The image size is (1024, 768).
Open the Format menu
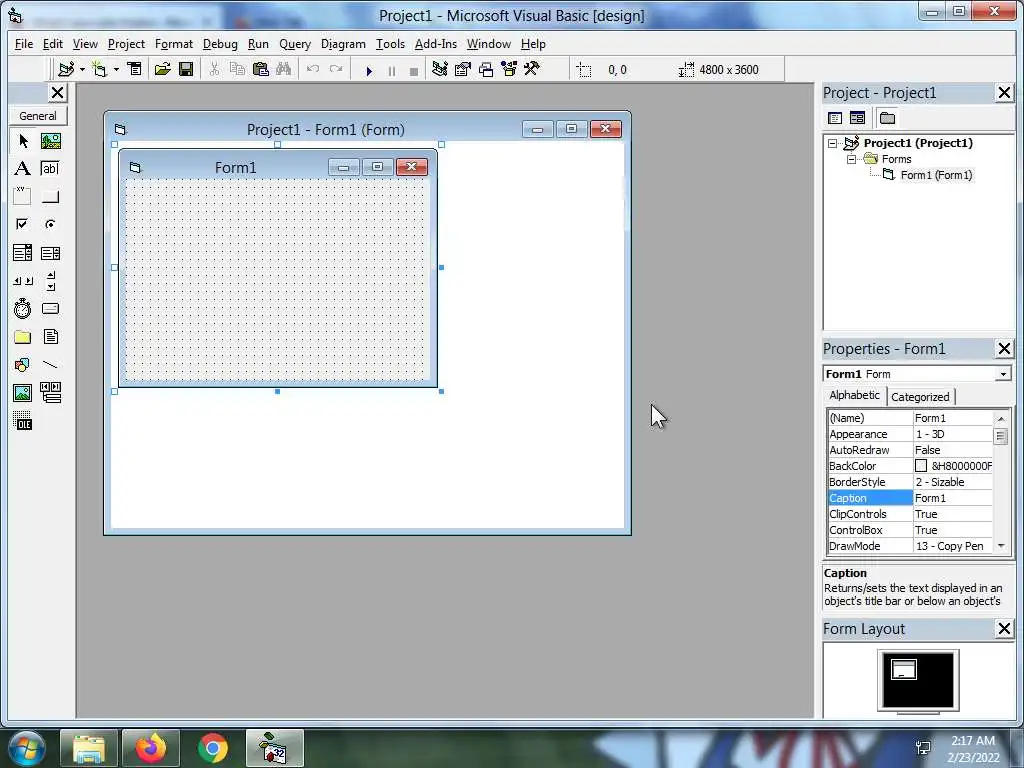click(x=174, y=44)
